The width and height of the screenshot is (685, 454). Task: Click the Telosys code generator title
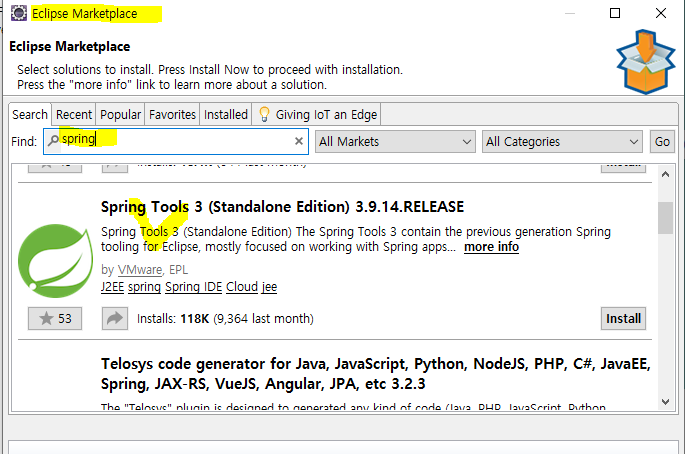coord(376,374)
